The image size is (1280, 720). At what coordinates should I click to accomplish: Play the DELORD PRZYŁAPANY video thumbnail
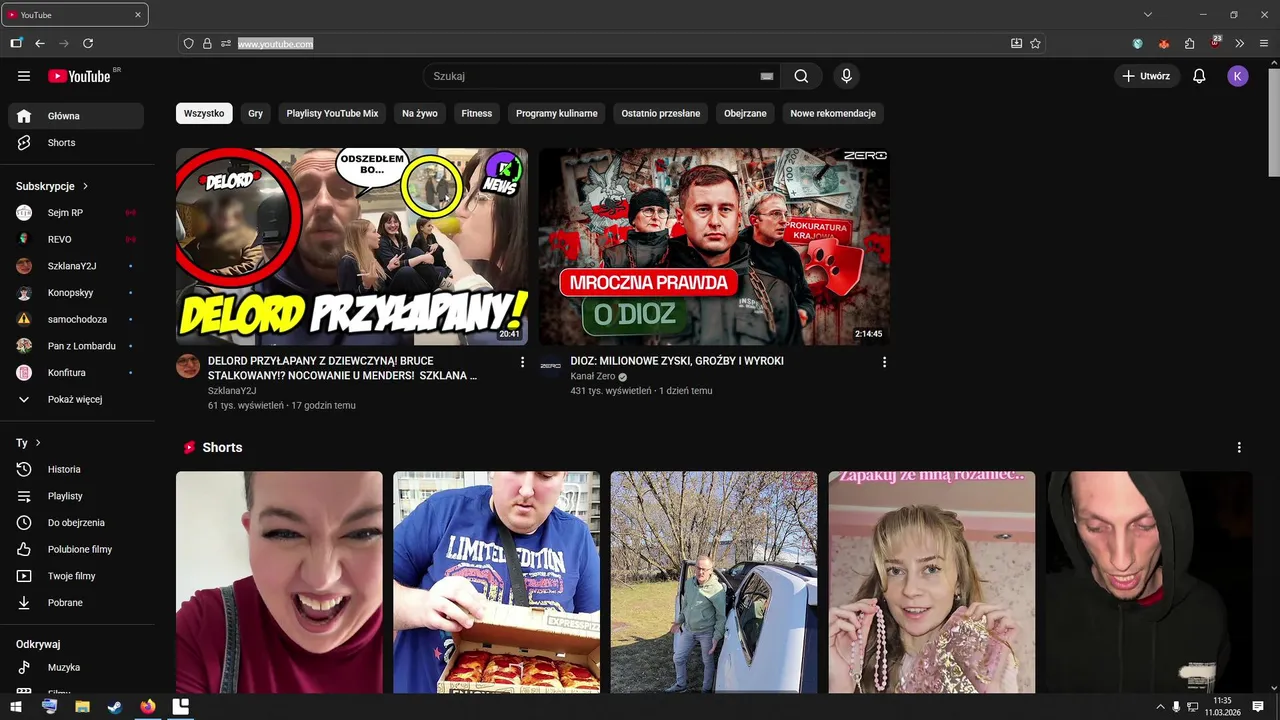tap(352, 246)
